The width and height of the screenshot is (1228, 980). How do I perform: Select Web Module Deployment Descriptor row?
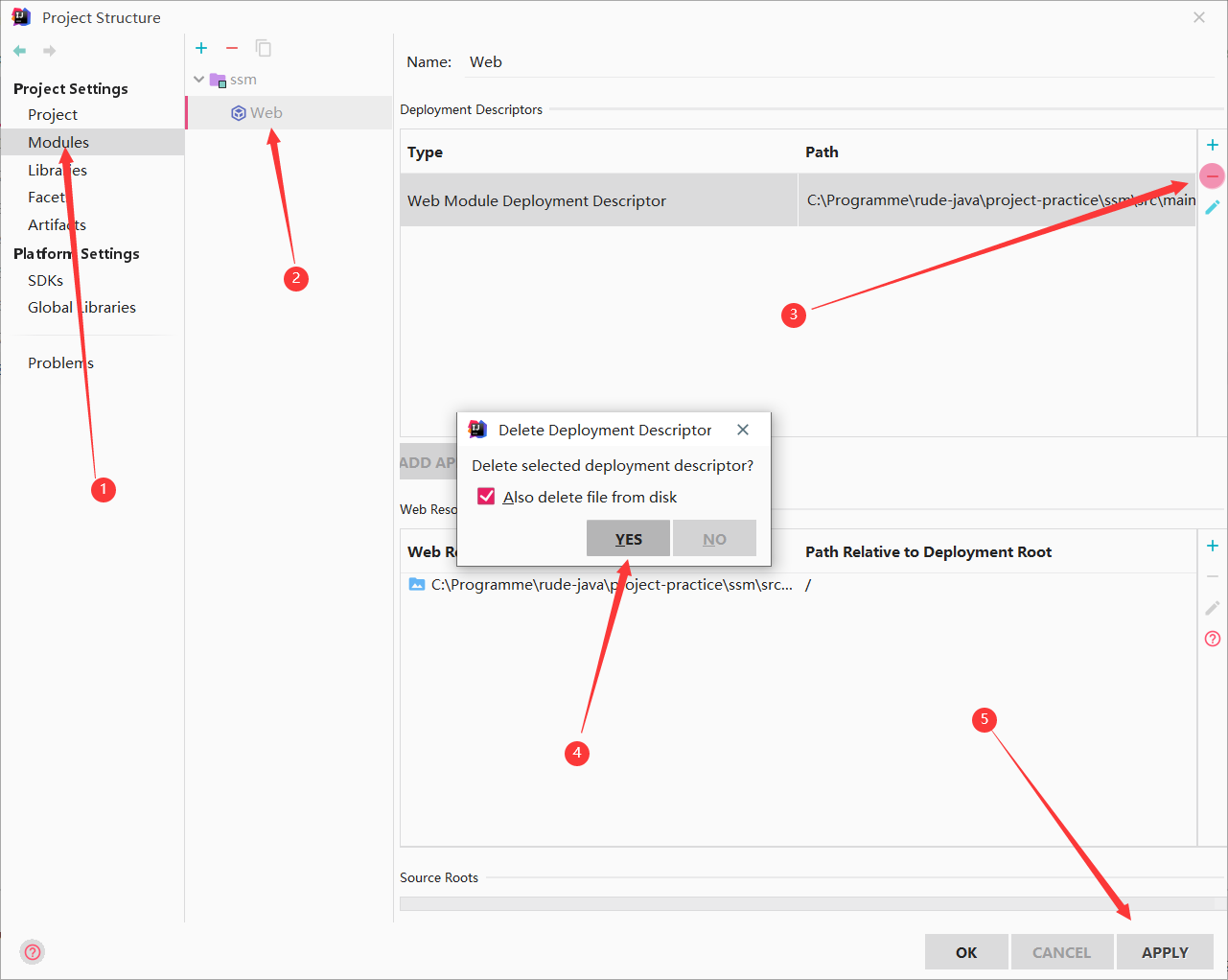click(798, 200)
